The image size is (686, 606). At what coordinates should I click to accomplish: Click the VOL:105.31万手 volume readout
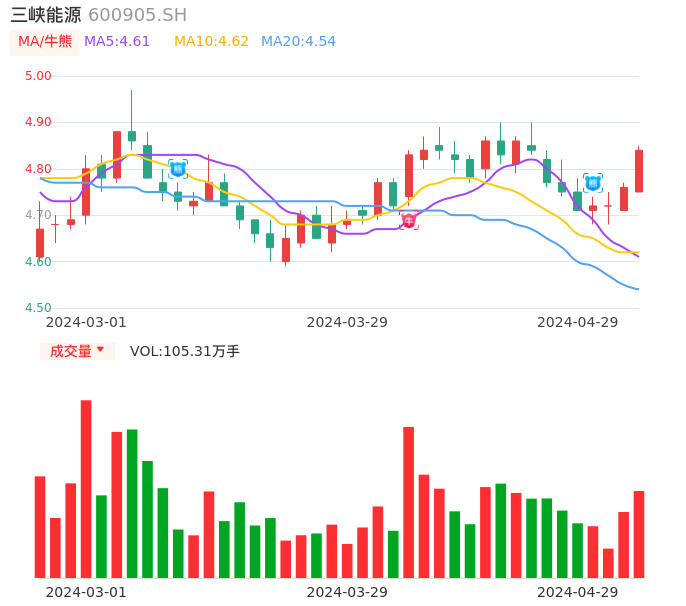pyautogui.click(x=185, y=351)
